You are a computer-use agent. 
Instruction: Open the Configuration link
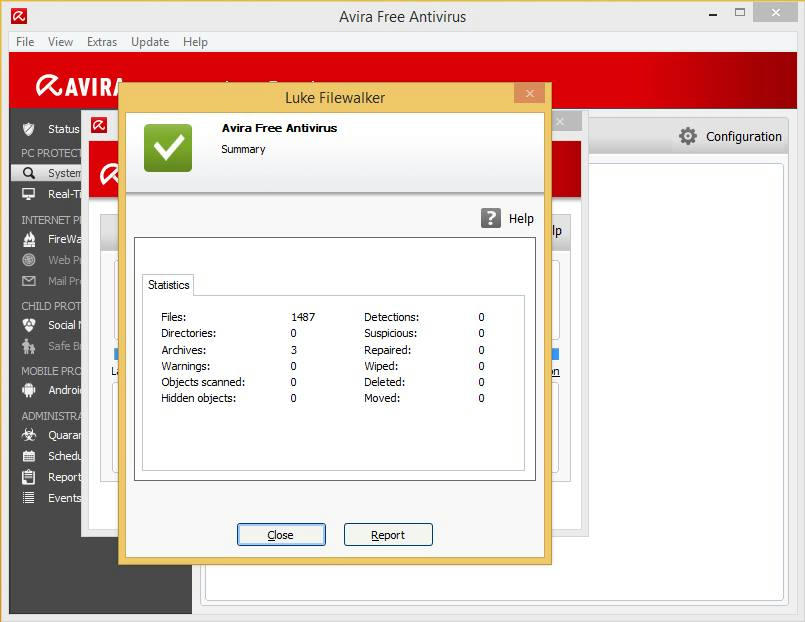tap(743, 137)
